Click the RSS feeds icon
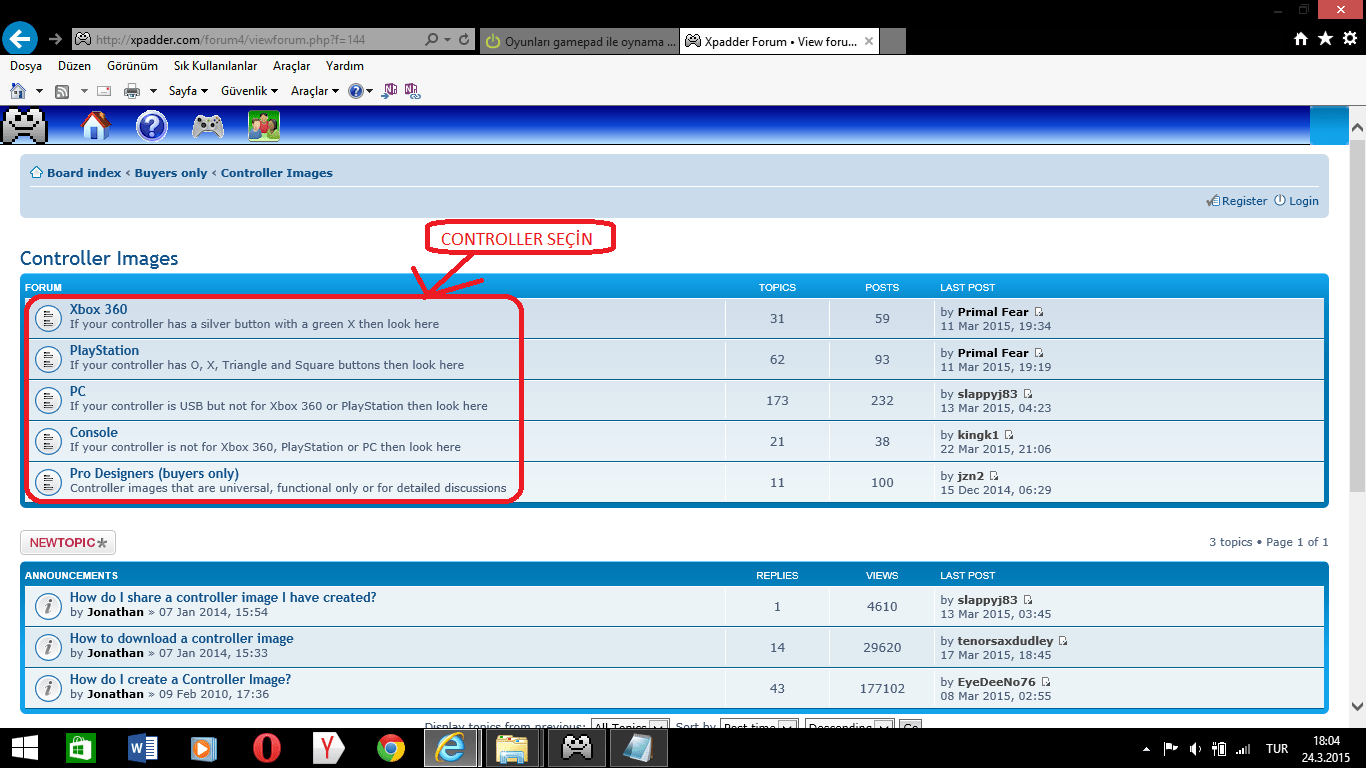The width and height of the screenshot is (1366, 768). pos(62,91)
